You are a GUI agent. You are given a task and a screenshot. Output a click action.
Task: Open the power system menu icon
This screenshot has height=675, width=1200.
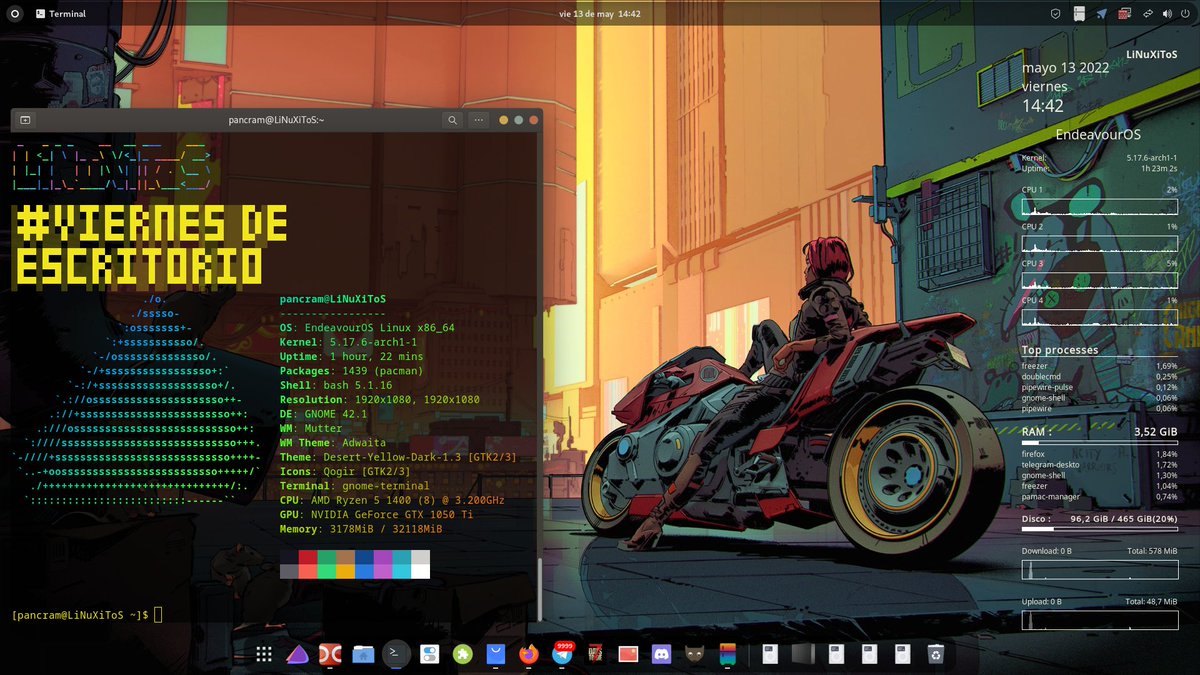tap(1184, 14)
